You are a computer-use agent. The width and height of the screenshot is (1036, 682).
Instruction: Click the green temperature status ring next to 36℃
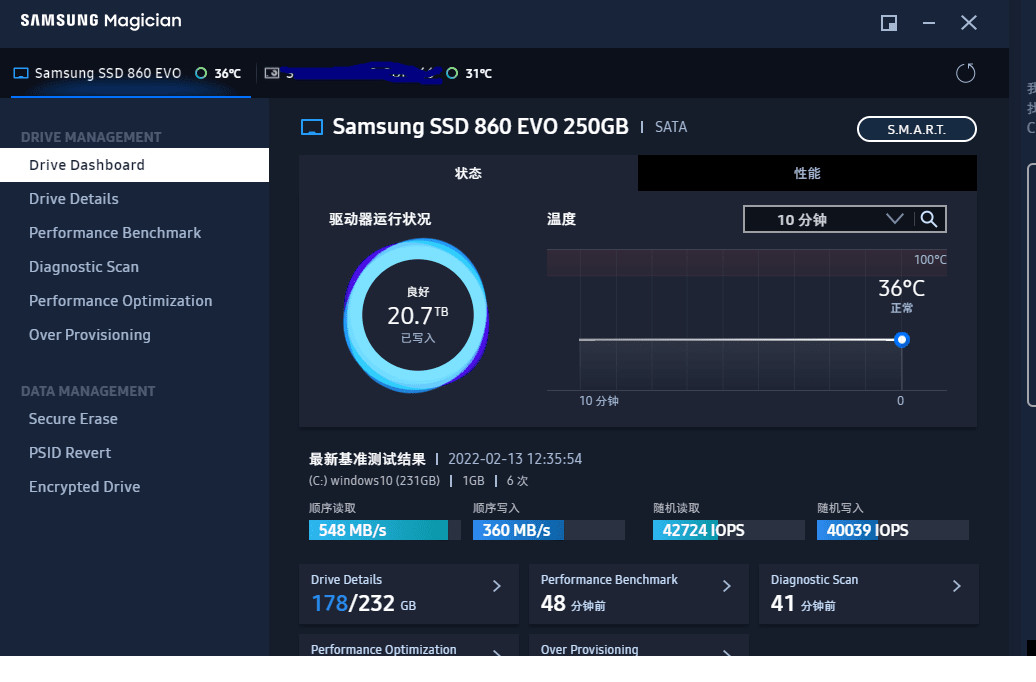coord(201,73)
